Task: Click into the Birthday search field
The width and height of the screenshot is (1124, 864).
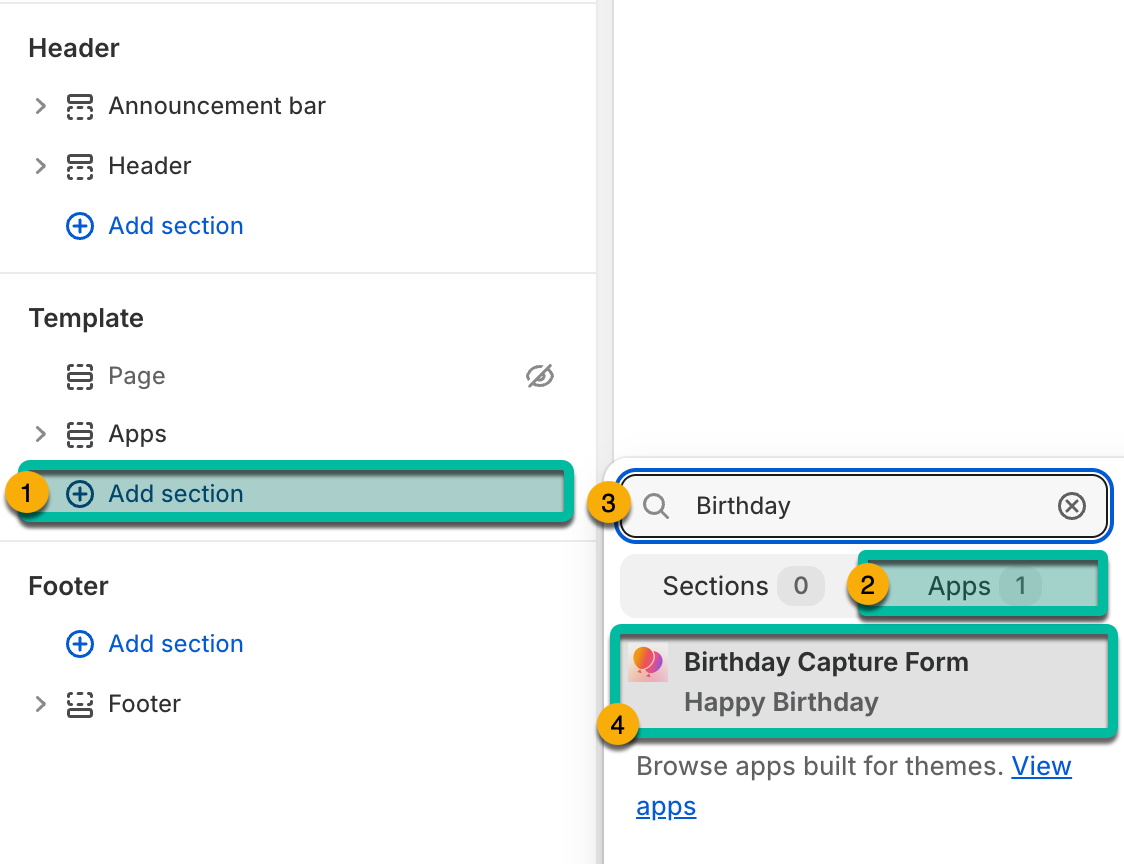Action: point(864,506)
